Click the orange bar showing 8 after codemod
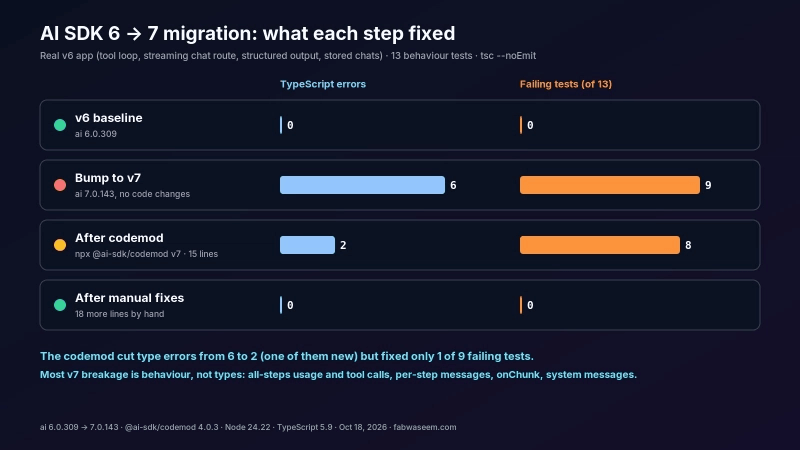The image size is (800, 450). click(599, 245)
